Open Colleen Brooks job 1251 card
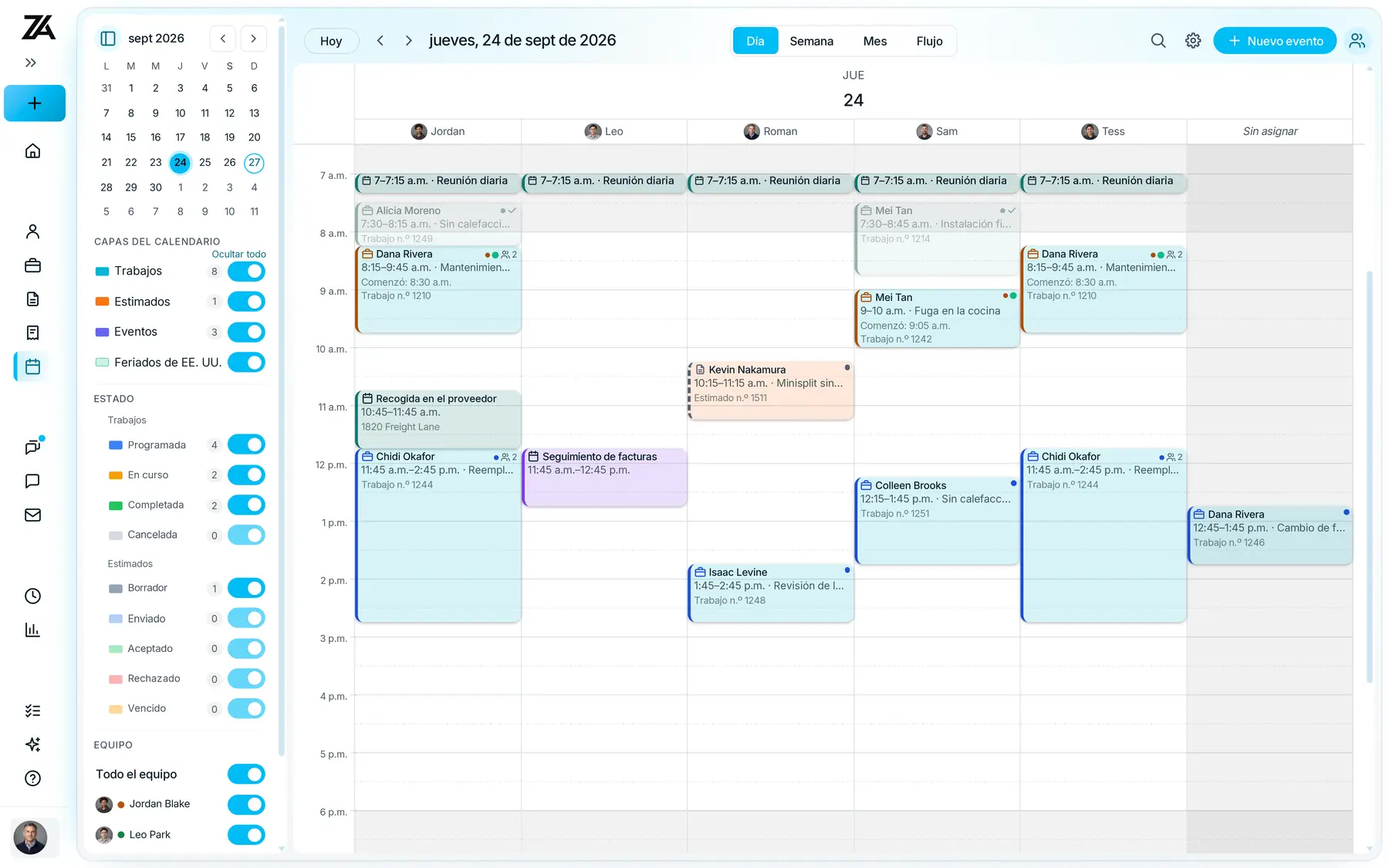This screenshot has width=1389, height=868. point(938,521)
